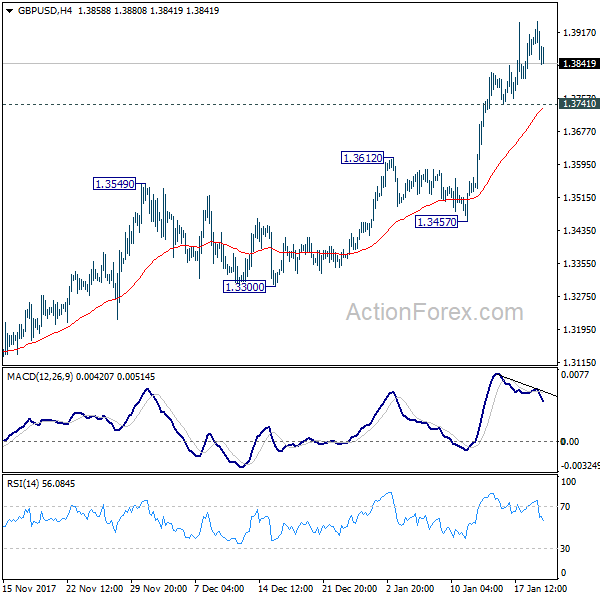600x600 pixels.
Task: Click the 1.34570 price label
Action: pyautogui.click(x=436, y=222)
